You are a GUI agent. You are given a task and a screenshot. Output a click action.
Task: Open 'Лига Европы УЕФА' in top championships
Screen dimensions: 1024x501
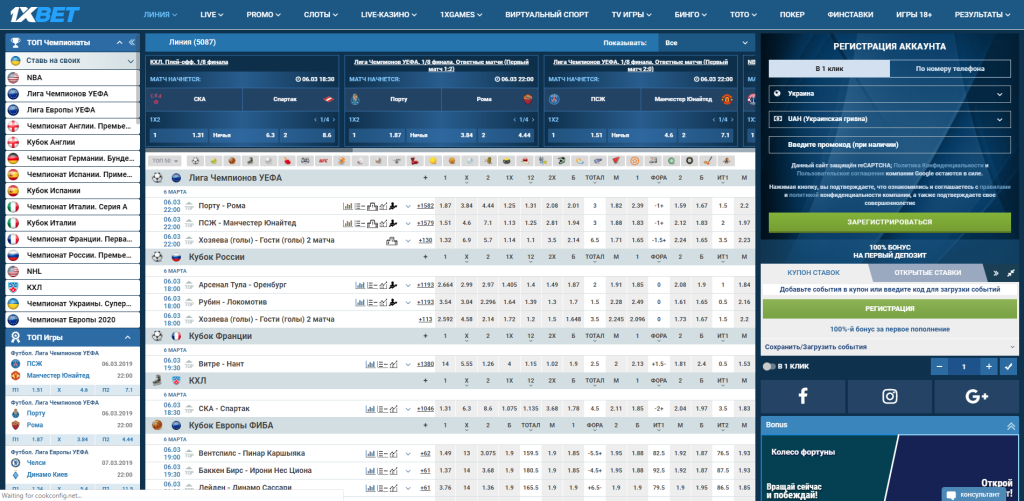(68, 110)
